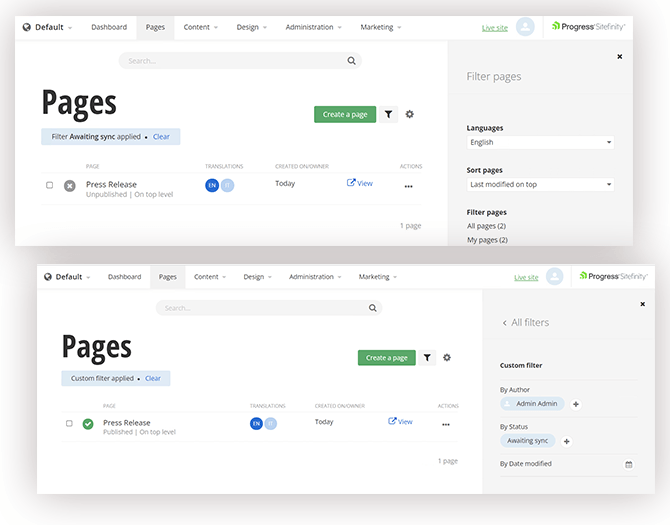Go back using the All filters chevron
Viewport: 670px width, 525px height.
point(504,323)
